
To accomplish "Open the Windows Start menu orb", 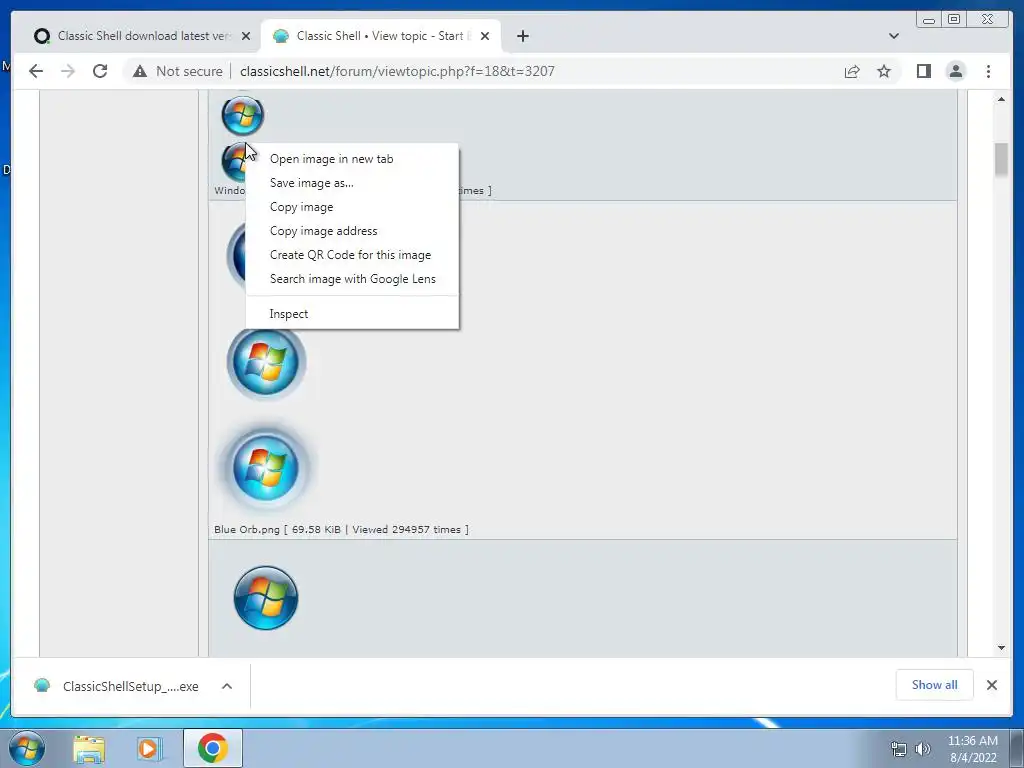I will 26,748.
